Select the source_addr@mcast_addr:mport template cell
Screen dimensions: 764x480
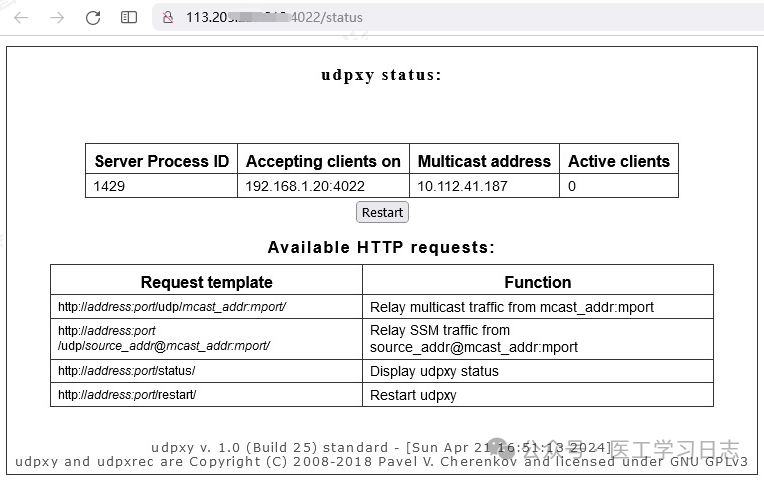coord(207,339)
